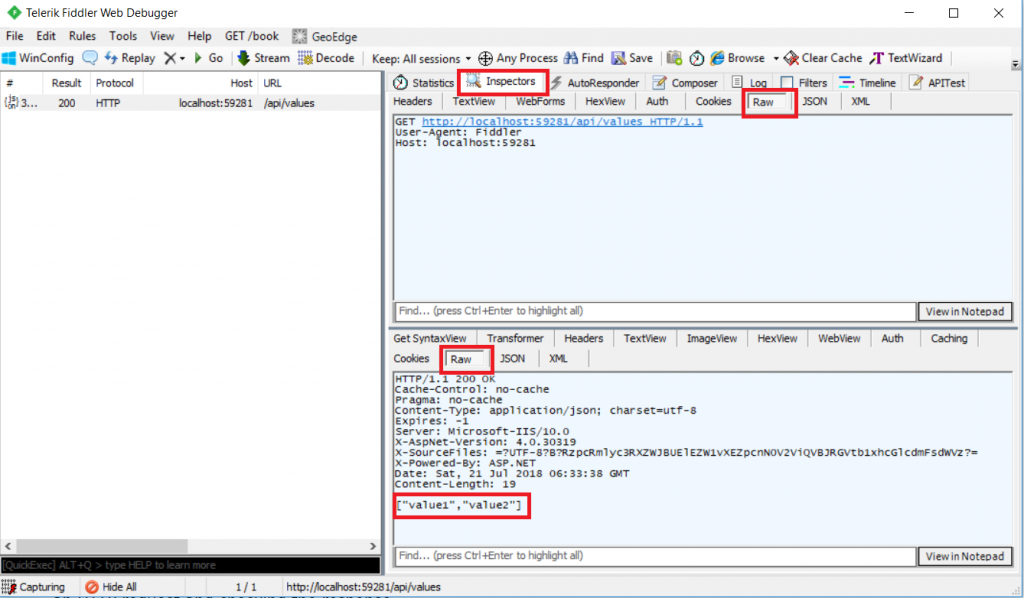Expand the Remove X dropdown arrow

coord(182,59)
